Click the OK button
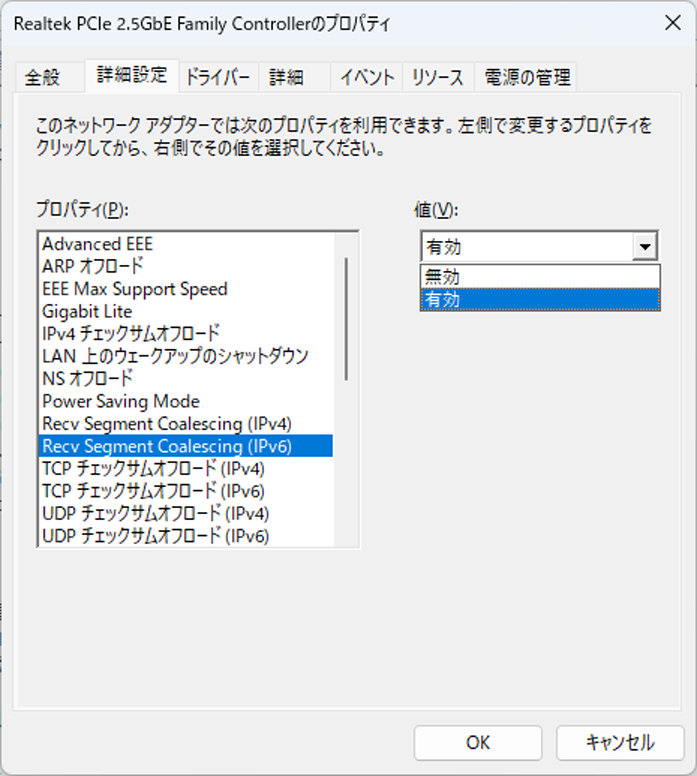 click(x=478, y=742)
